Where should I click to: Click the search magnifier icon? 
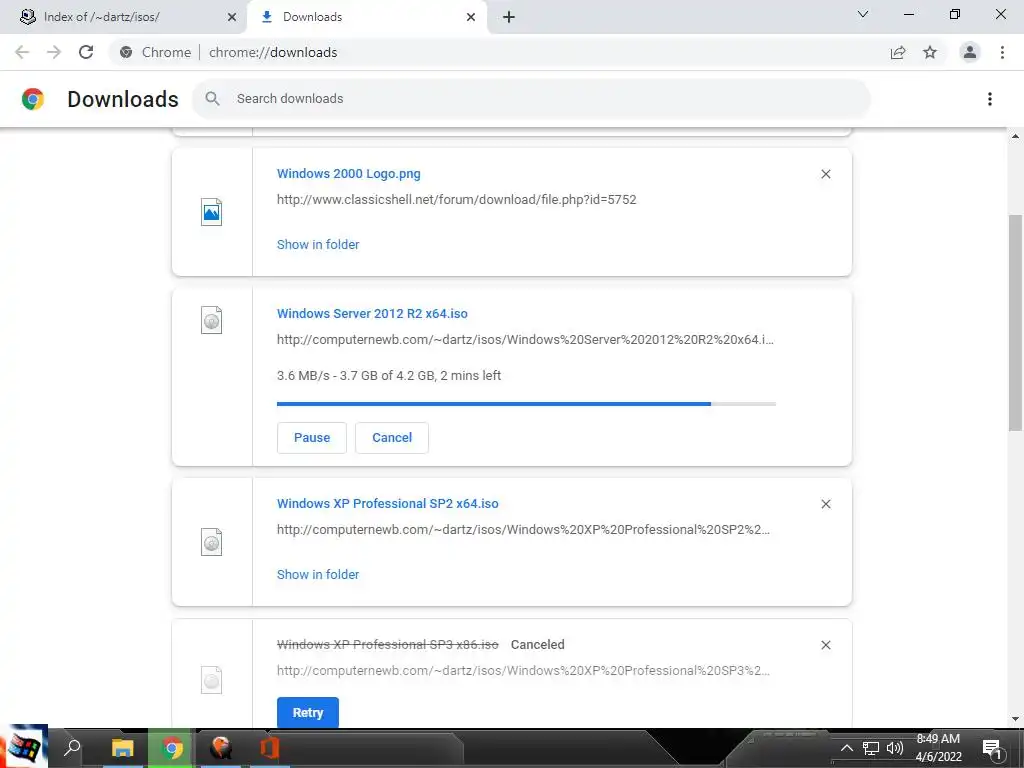coord(212,99)
